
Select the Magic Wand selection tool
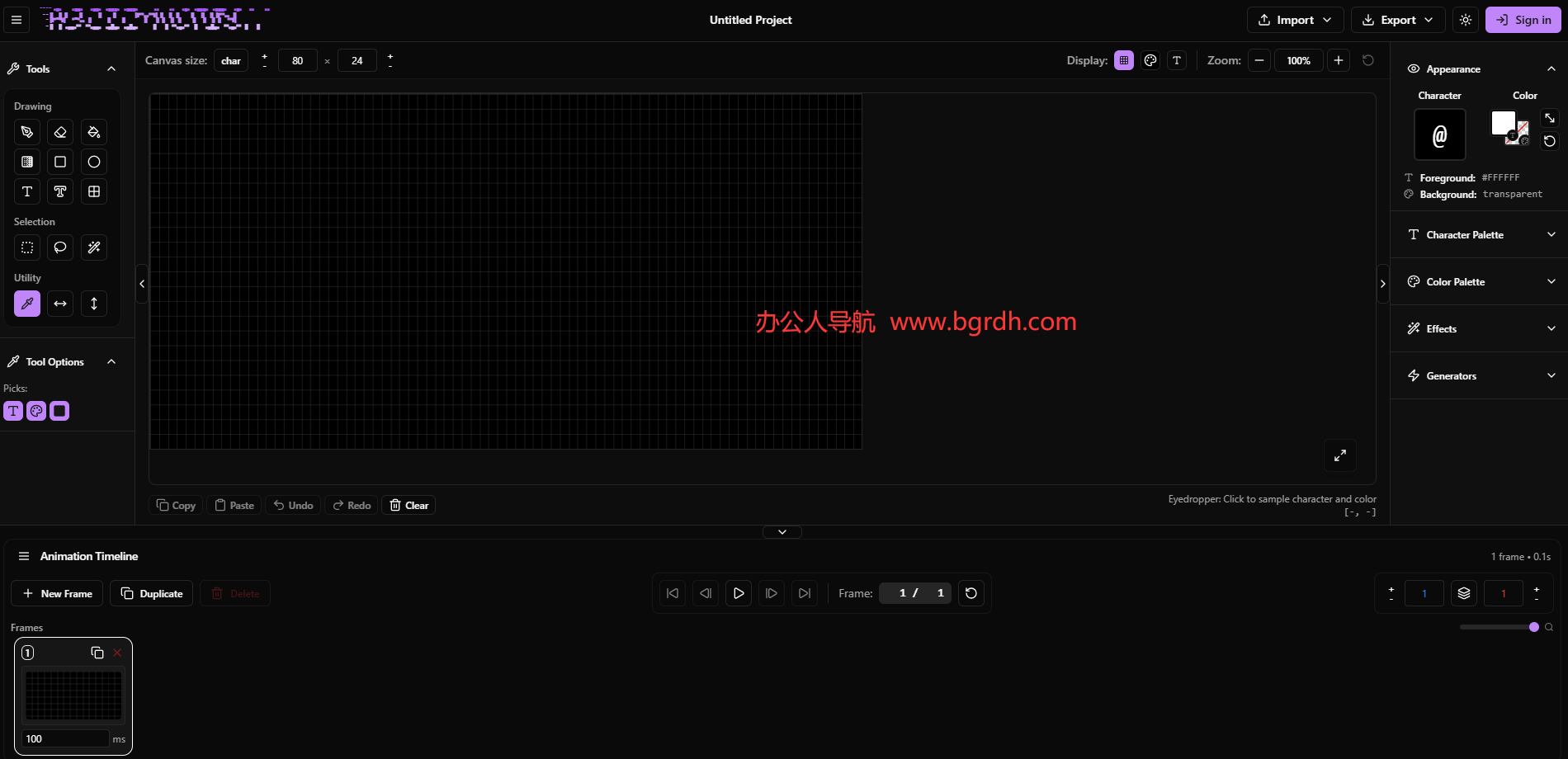[93, 247]
